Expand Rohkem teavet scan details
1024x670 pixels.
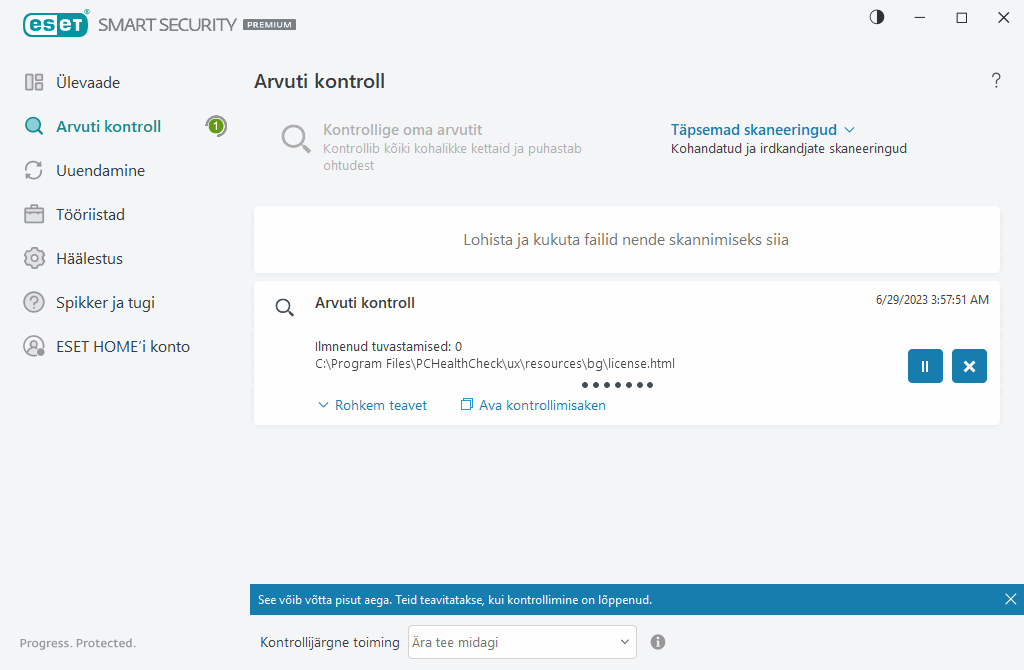[x=372, y=405]
